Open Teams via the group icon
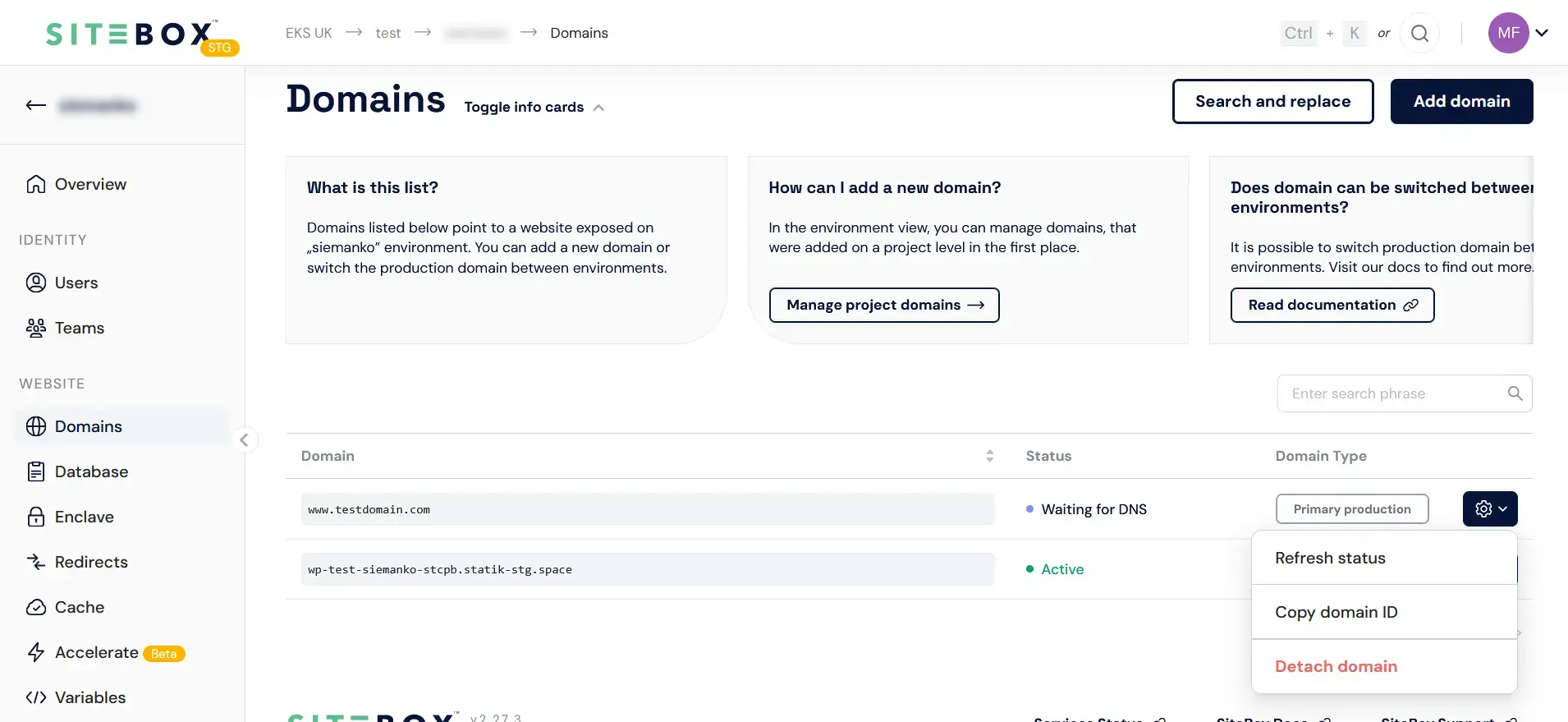Image resolution: width=1568 pixels, height=722 pixels. click(x=36, y=328)
